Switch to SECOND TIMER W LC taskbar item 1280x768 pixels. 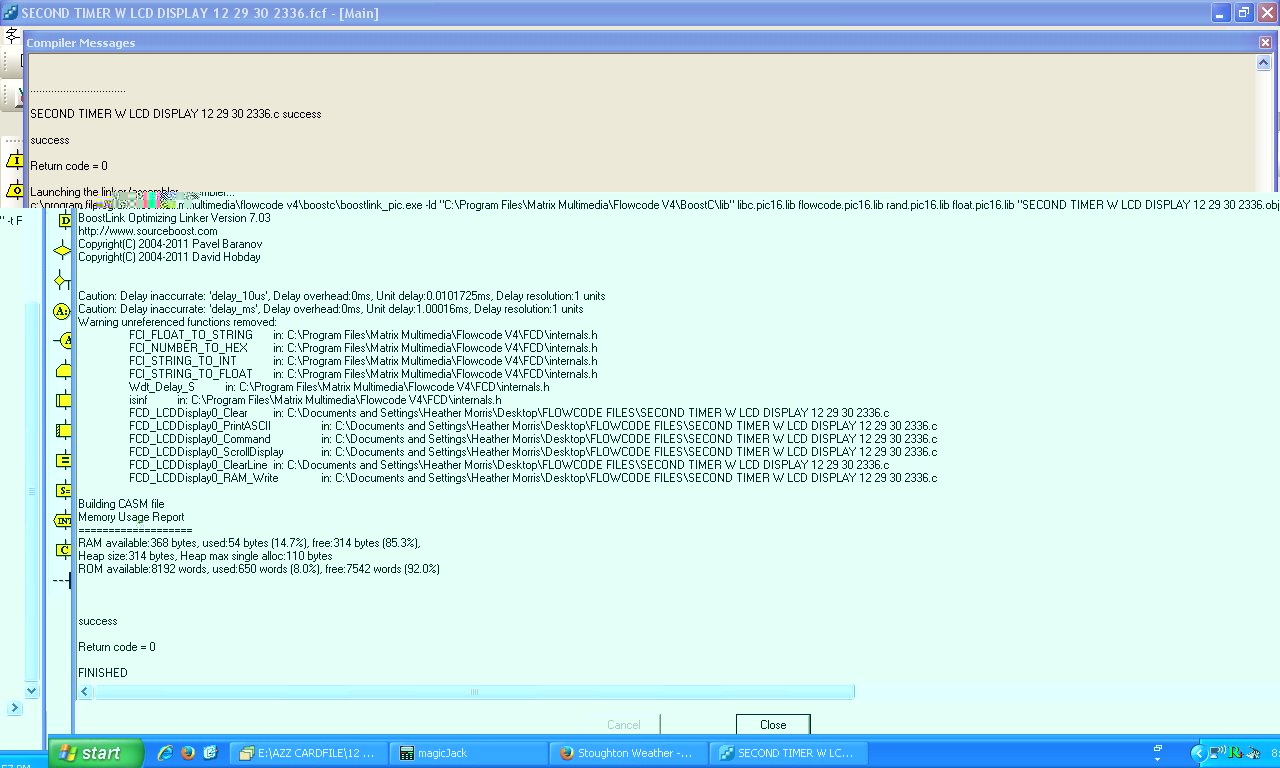coord(789,753)
